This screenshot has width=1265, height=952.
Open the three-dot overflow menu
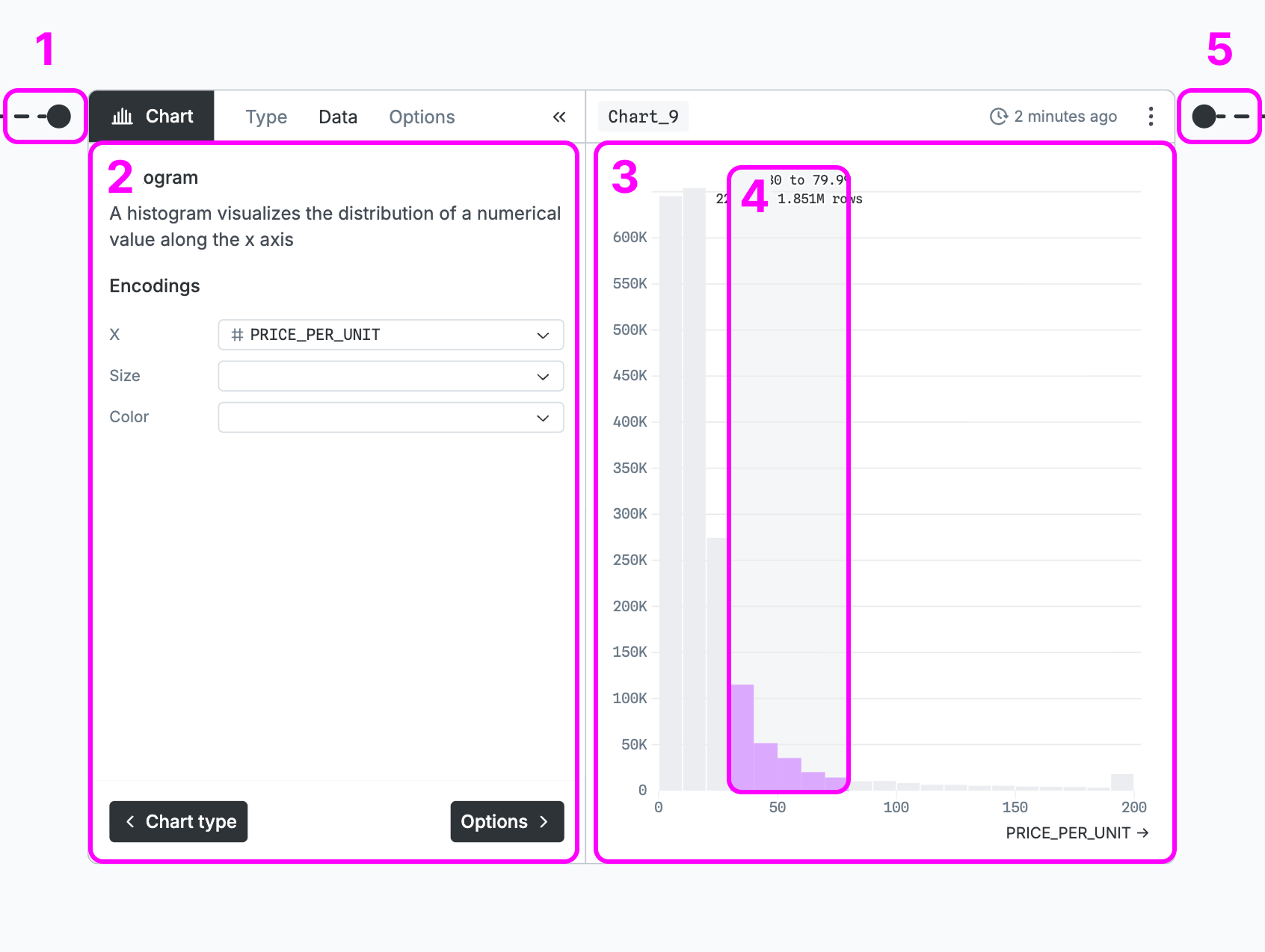(1150, 116)
